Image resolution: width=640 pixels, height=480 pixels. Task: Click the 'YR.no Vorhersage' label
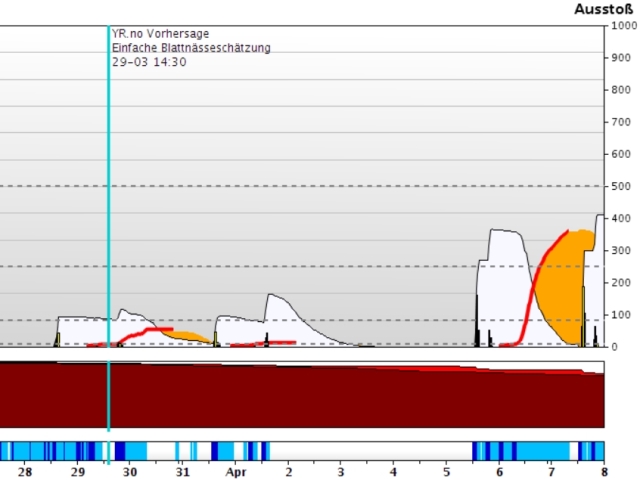(x=161, y=34)
